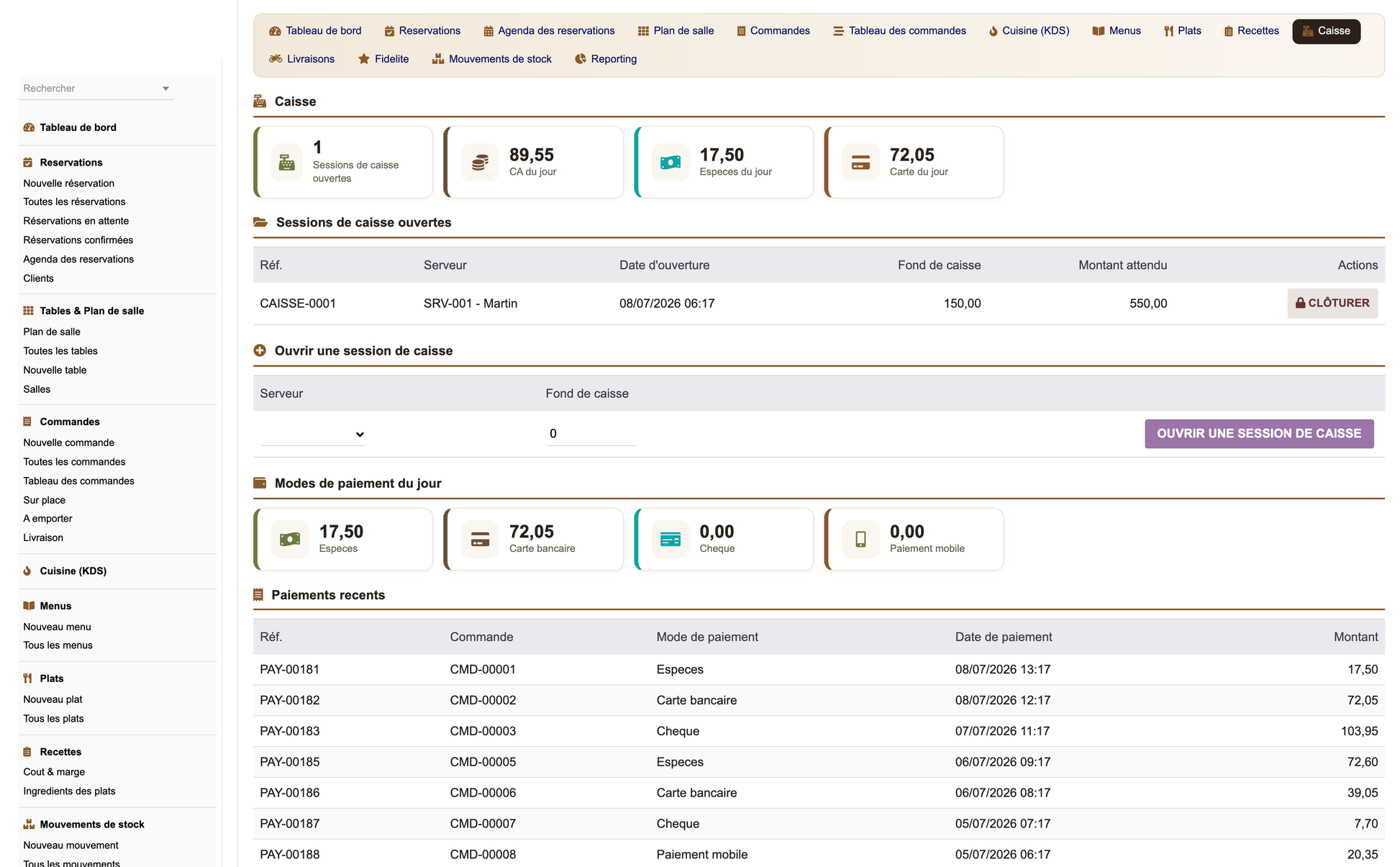
Task: Open Cout & marge sidebar link
Action: pos(54,772)
